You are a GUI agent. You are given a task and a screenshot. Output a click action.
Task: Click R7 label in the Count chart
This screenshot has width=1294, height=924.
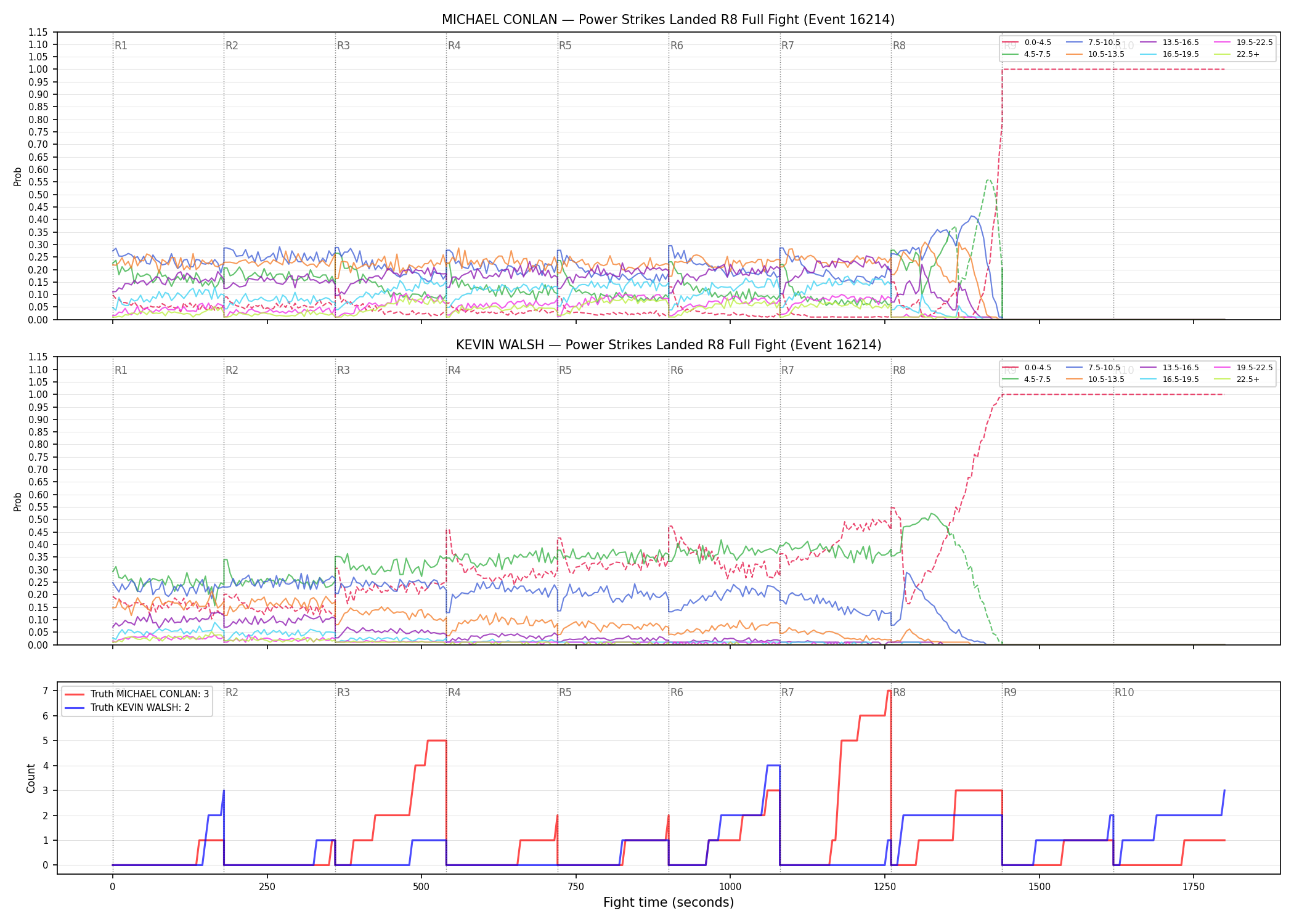coord(787,692)
